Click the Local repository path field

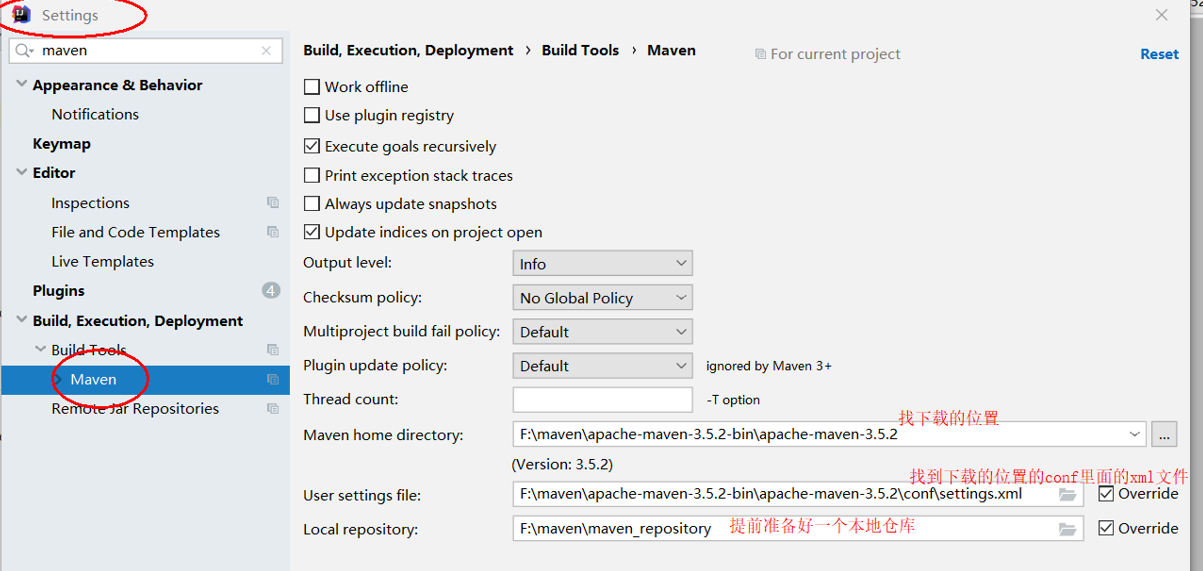[x=798, y=528]
